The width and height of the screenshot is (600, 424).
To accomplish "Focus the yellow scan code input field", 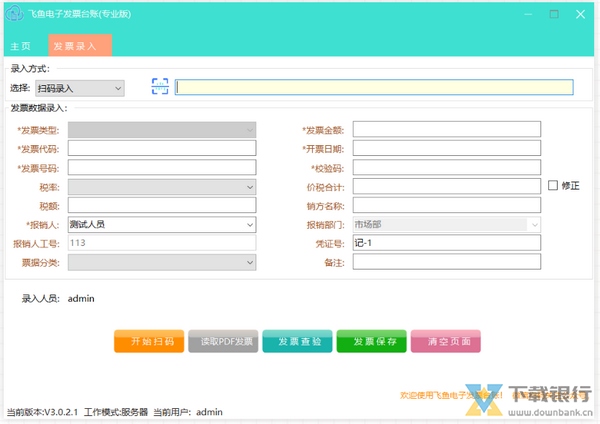I will 374,87.
